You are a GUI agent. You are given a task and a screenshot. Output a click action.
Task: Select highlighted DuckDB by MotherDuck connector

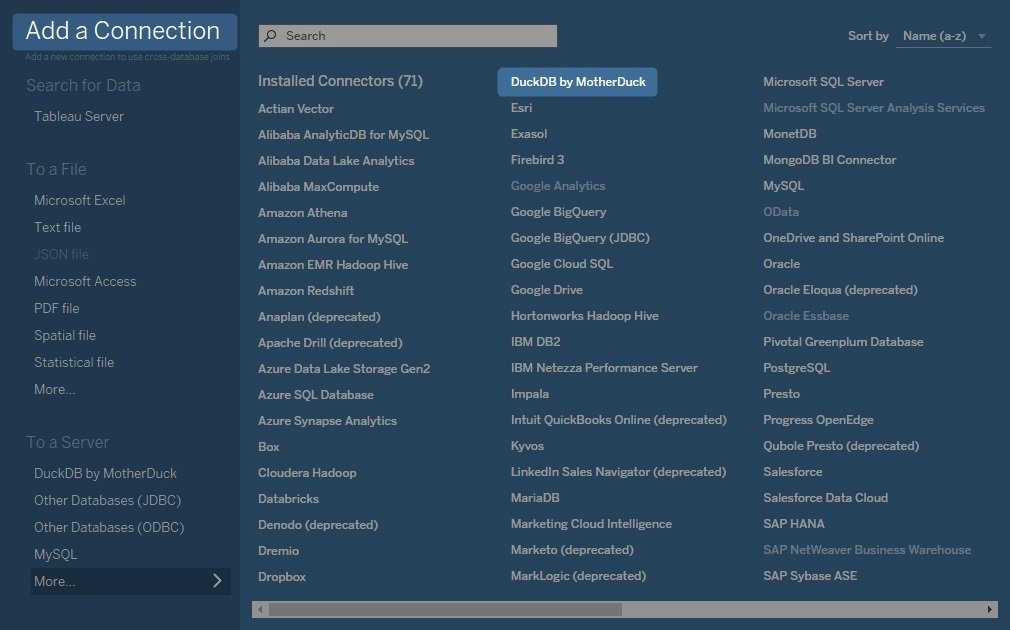[577, 82]
